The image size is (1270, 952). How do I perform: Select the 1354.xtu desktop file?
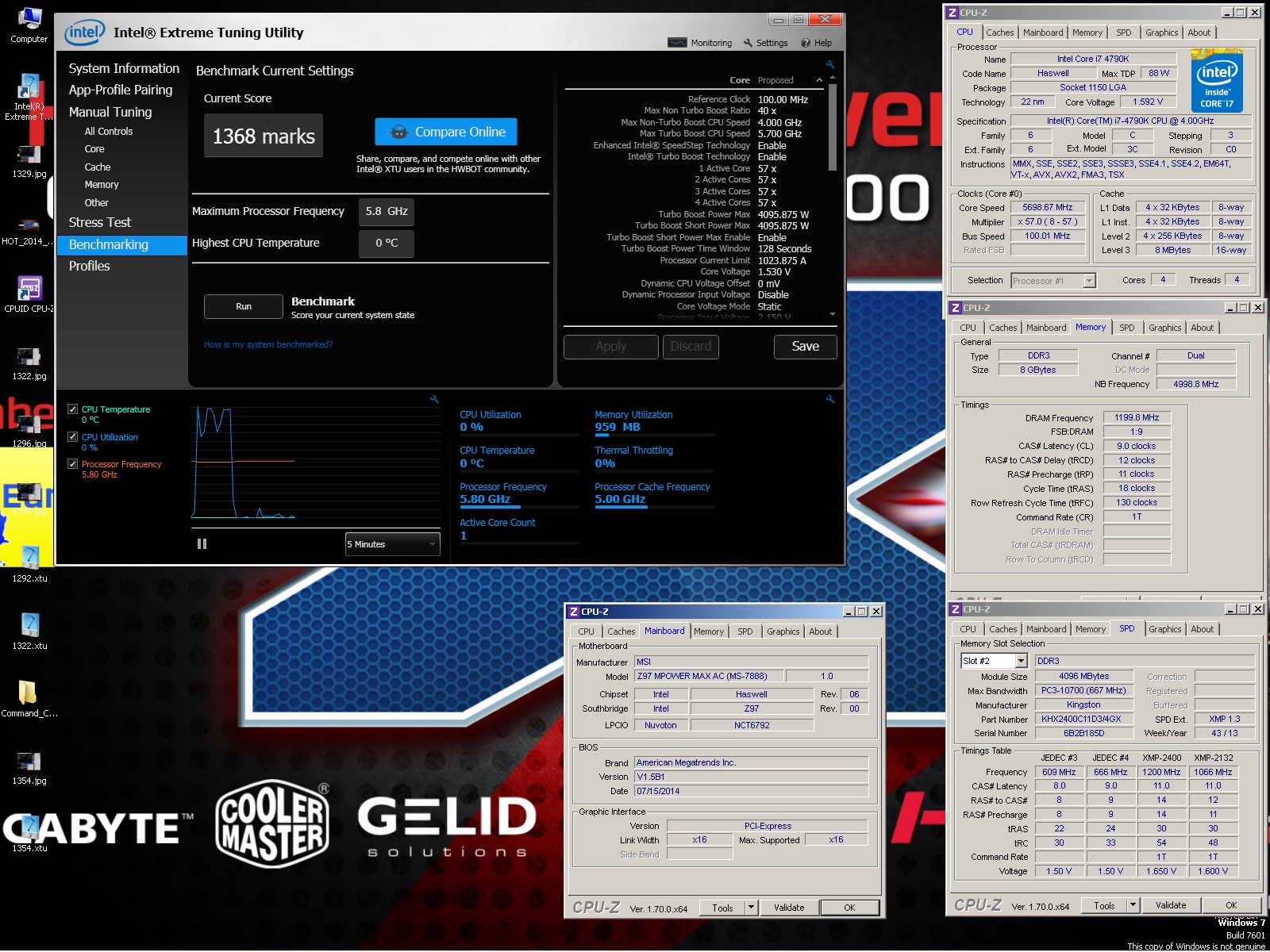tap(29, 835)
